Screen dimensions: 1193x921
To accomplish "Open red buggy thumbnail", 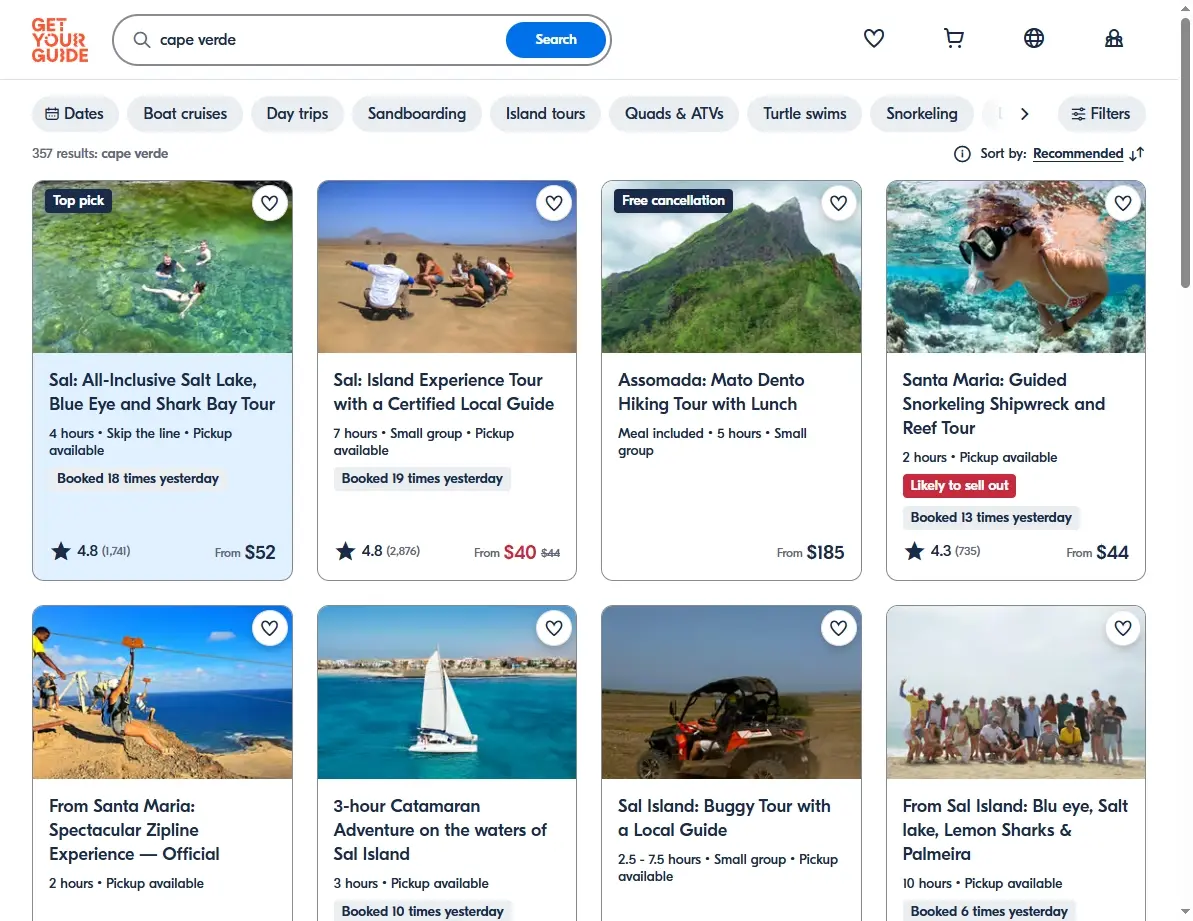I will 731,692.
